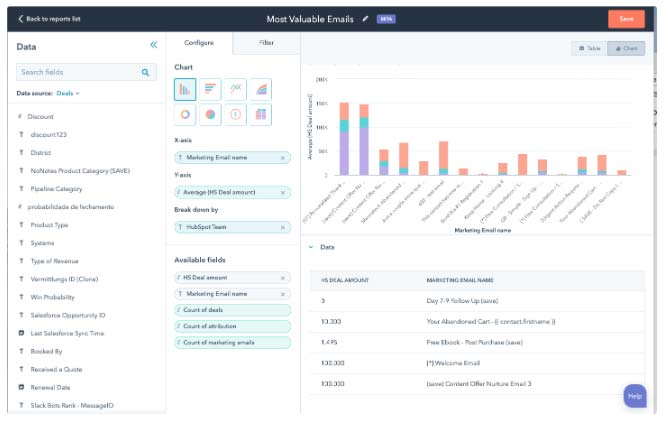Select the line chart type

point(235,89)
